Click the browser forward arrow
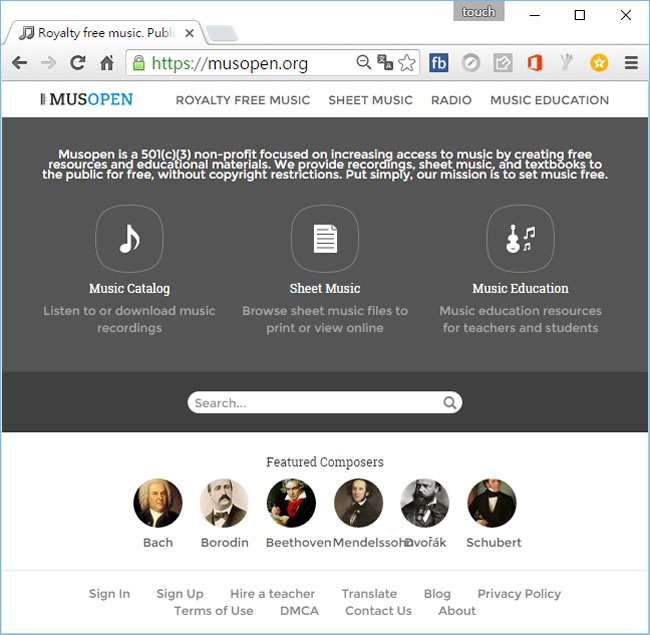This screenshot has height=635, width=650. [49, 63]
